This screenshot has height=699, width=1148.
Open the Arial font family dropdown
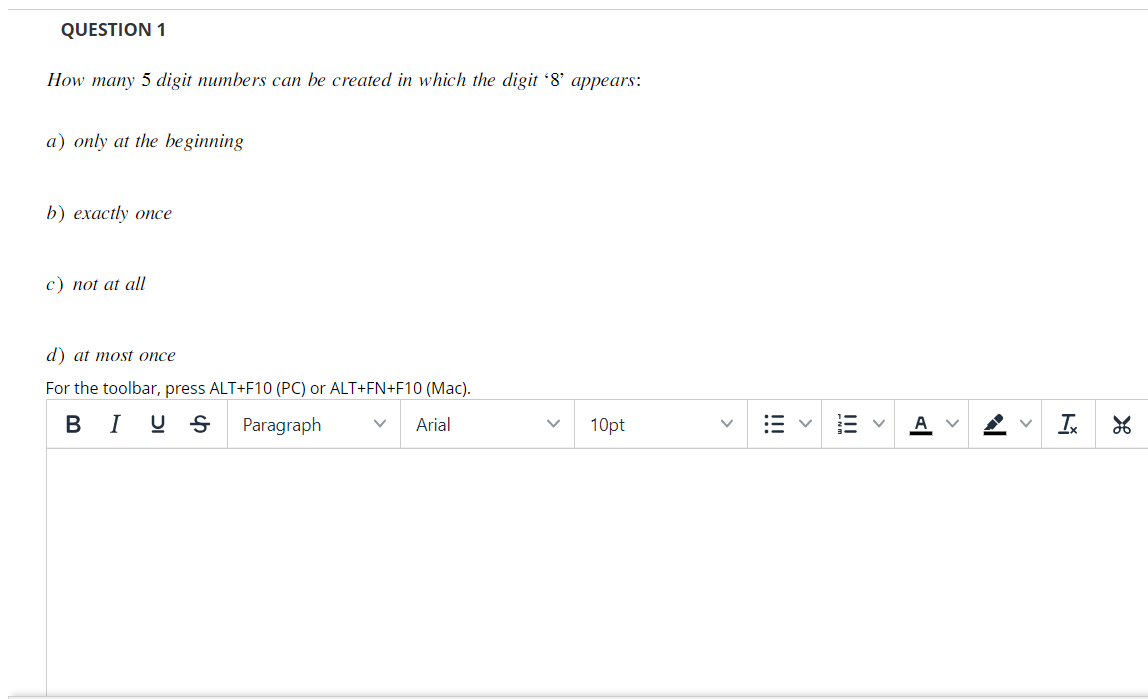tap(485, 424)
